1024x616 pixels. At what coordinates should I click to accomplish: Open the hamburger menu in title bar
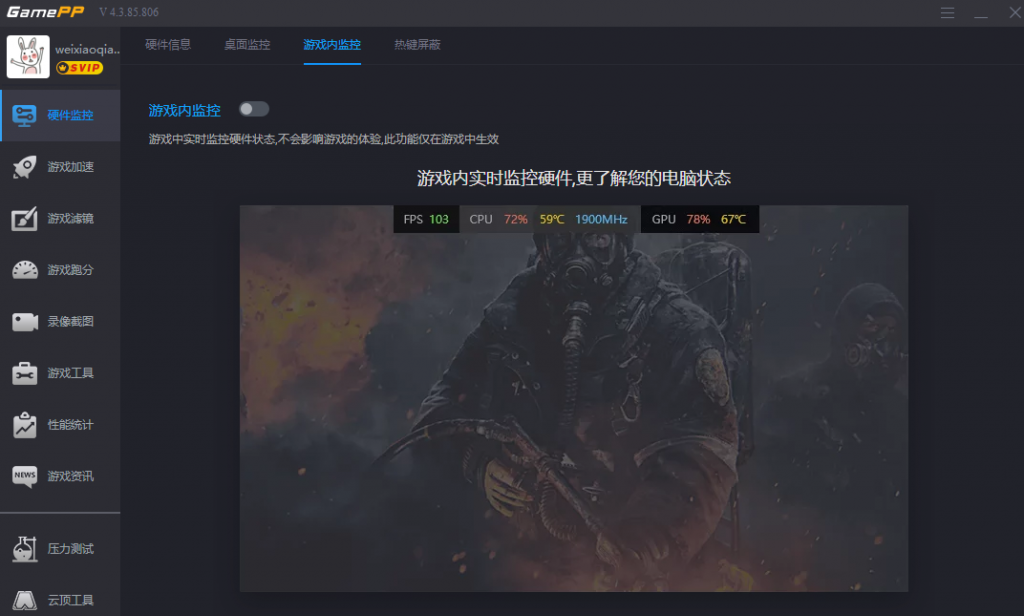(948, 13)
